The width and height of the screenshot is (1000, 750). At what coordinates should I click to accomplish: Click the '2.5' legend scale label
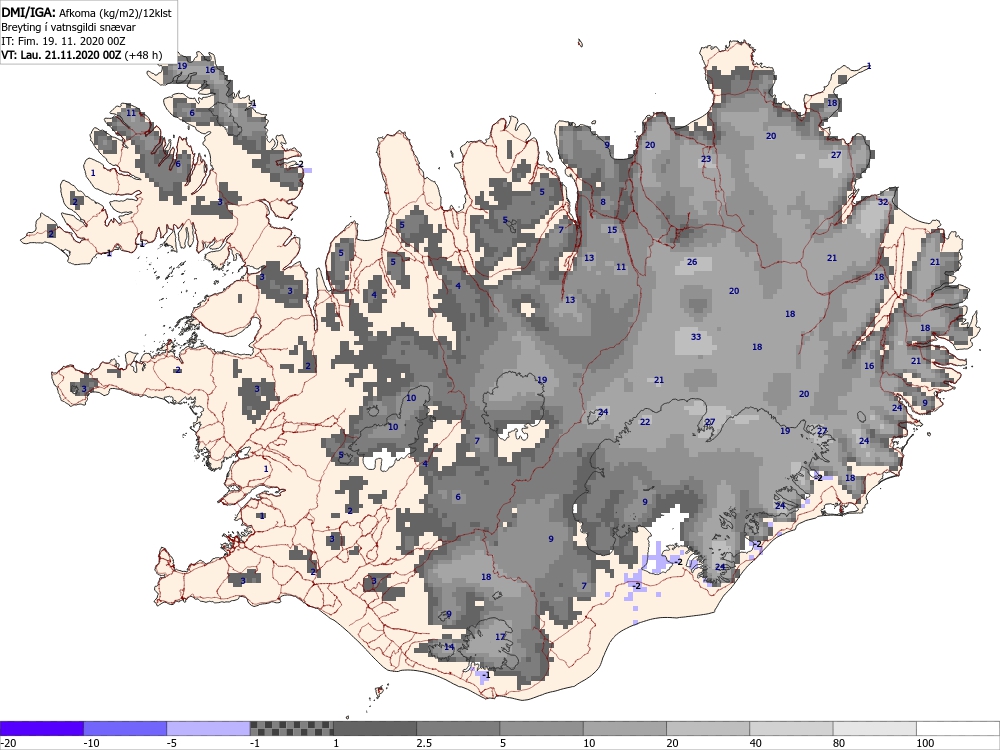(424, 743)
